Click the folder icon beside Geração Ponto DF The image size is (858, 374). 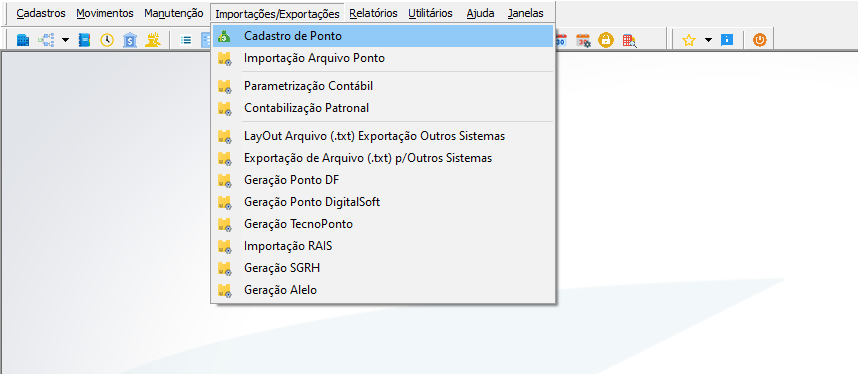(x=224, y=180)
